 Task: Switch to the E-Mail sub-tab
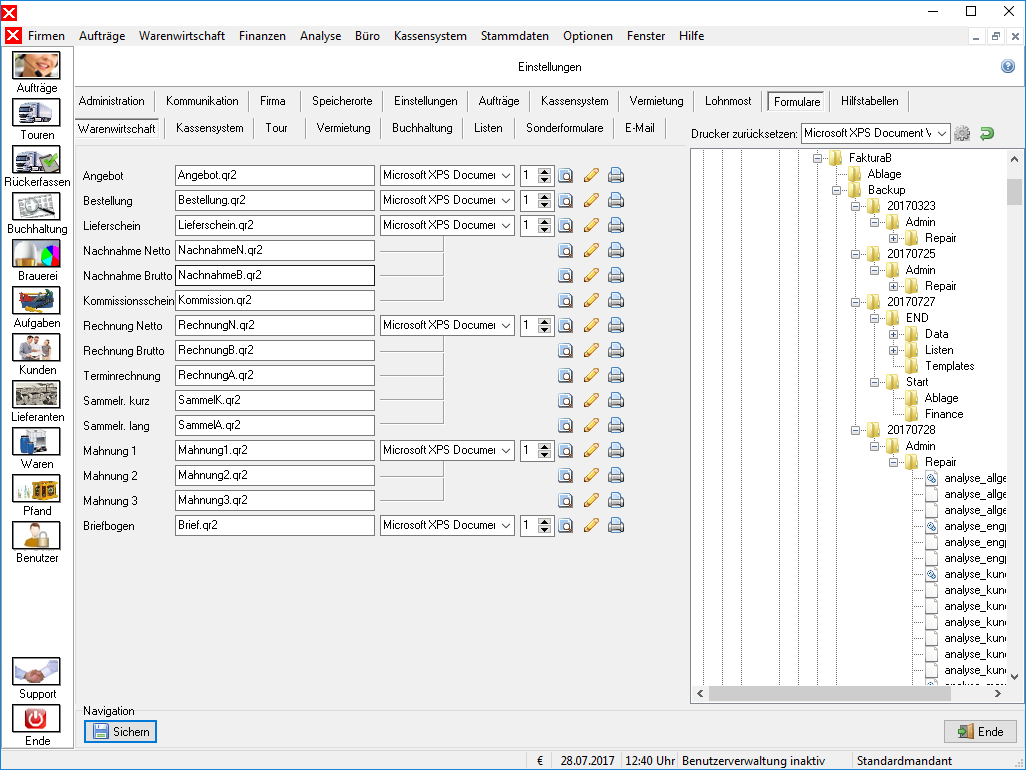(639, 128)
